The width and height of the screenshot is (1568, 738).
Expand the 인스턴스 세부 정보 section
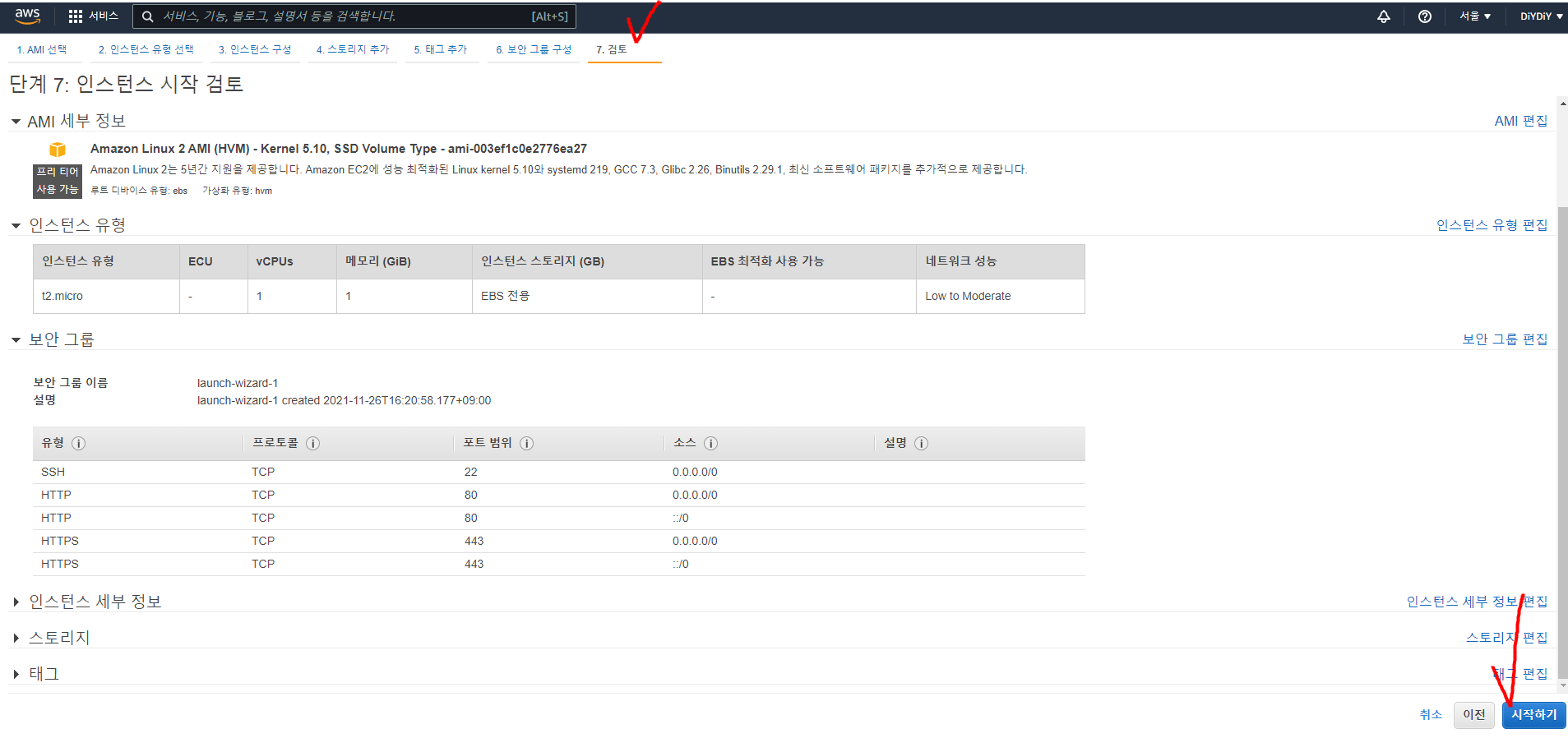16,602
